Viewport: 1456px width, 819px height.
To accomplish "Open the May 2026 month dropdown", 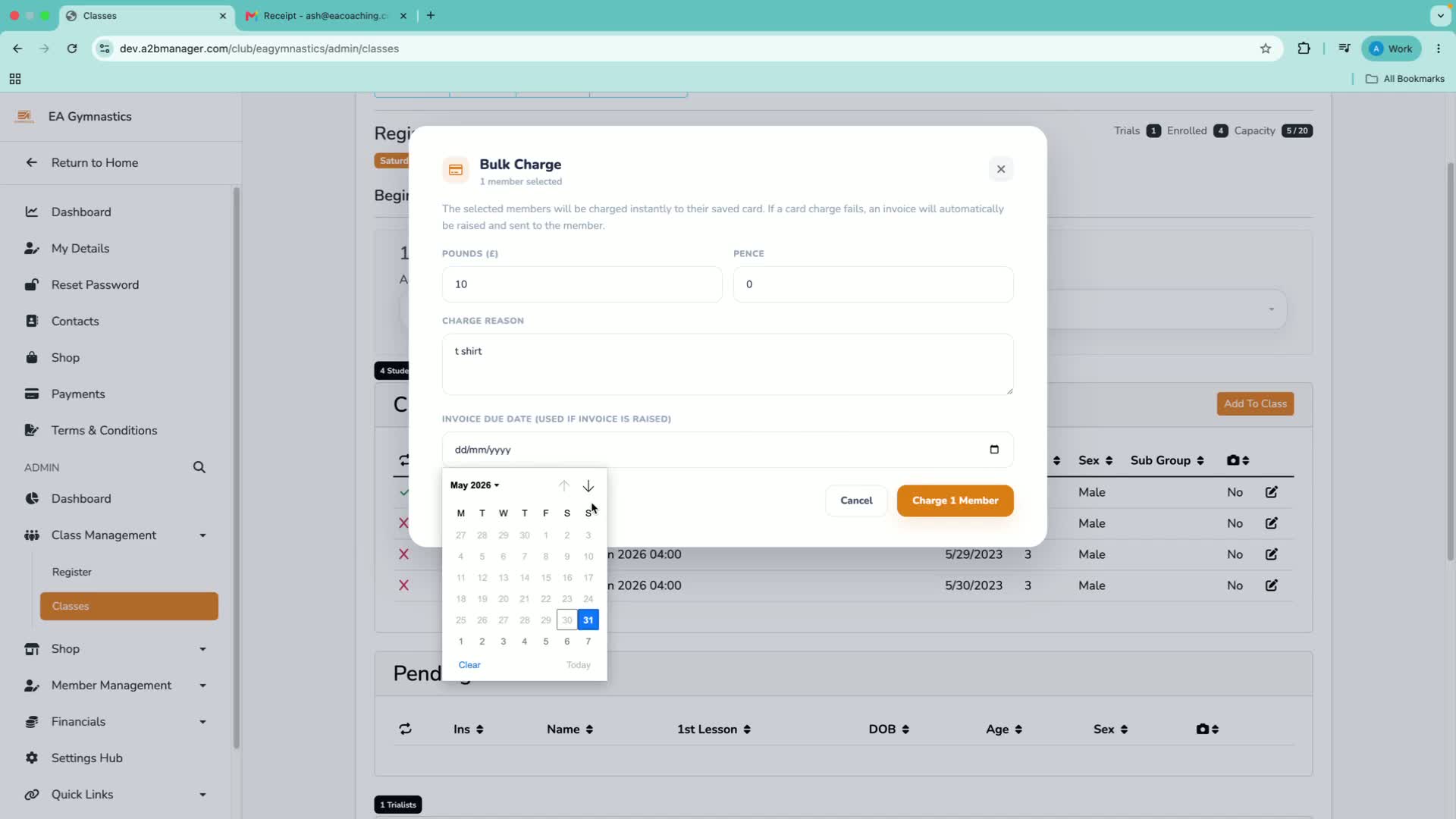I will click(475, 485).
